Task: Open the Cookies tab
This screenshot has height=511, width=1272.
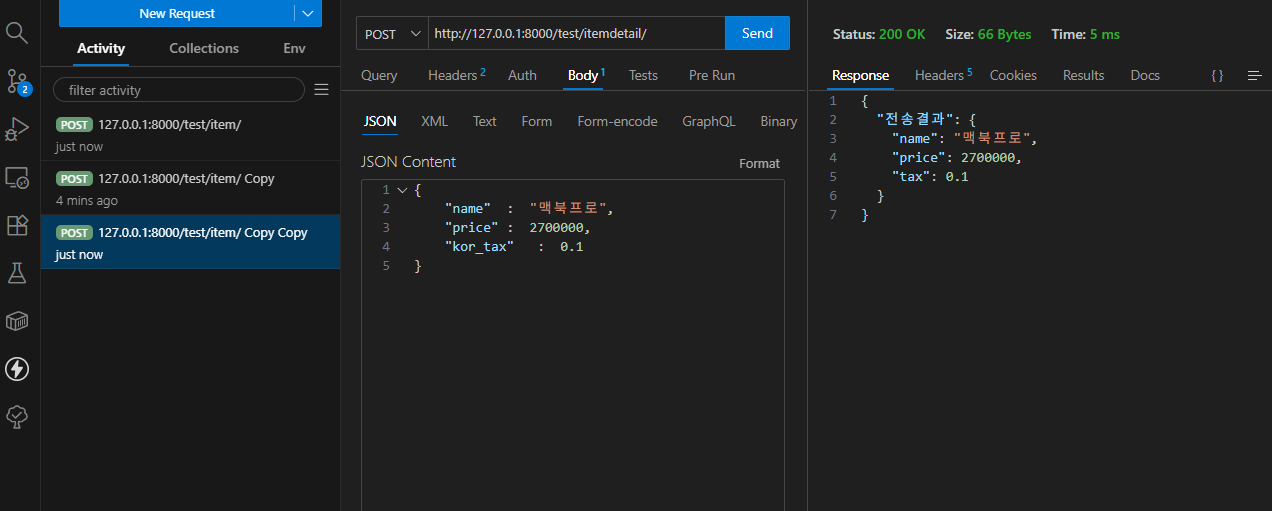Action: pyautogui.click(x=1013, y=75)
